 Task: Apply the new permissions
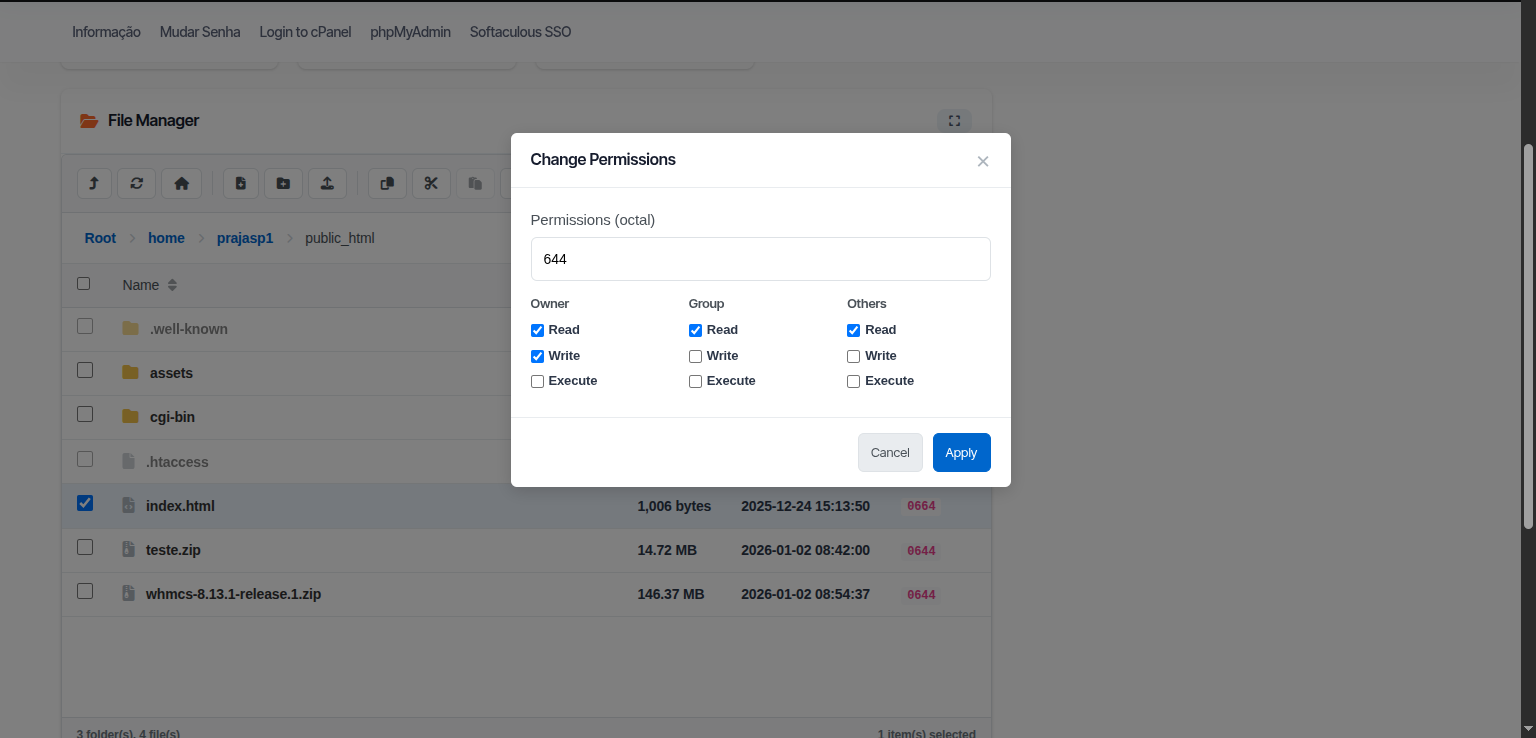961,452
